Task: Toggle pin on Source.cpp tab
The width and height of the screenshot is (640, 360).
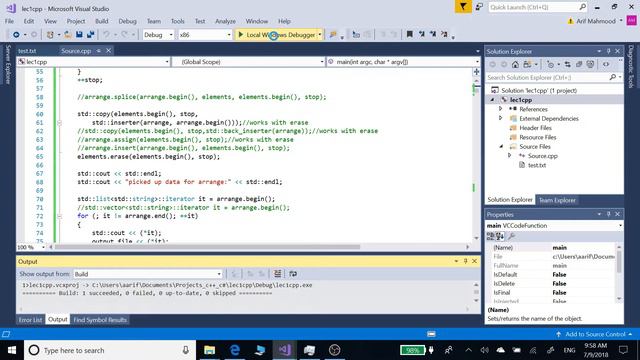Action: (99, 51)
